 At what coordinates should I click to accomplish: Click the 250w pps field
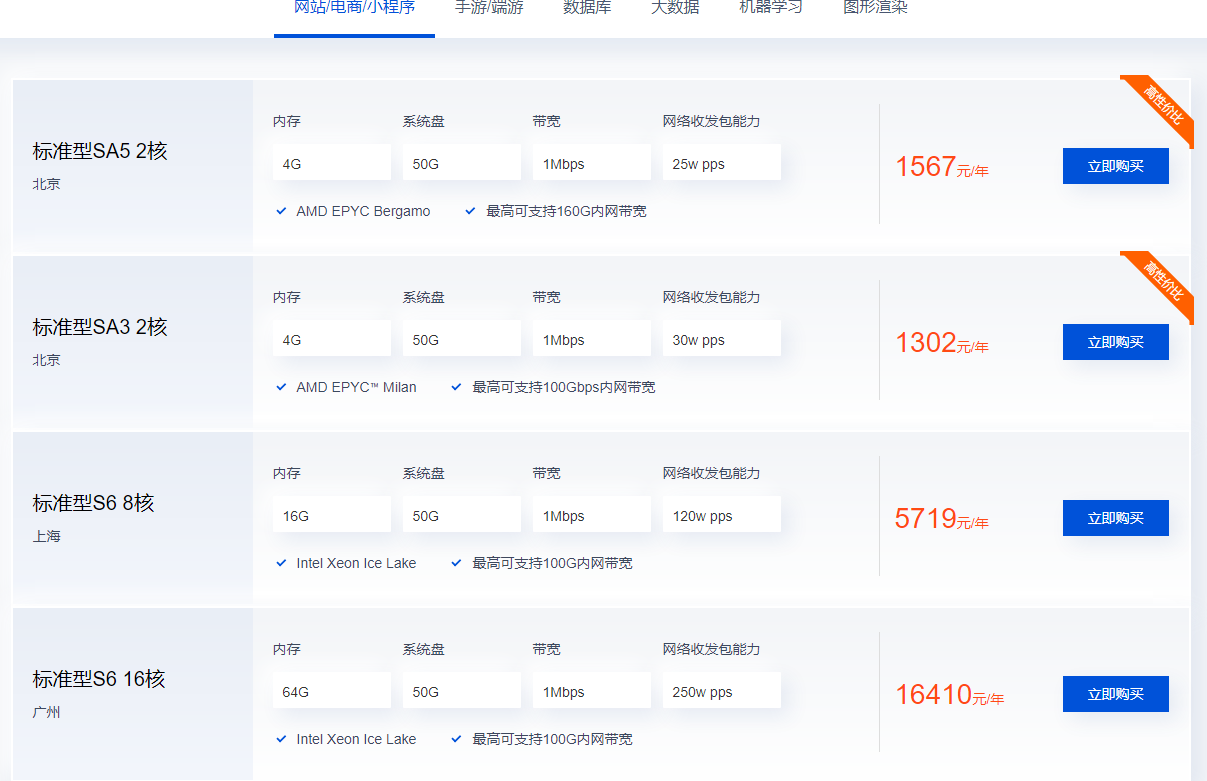[x=721, y=692]
